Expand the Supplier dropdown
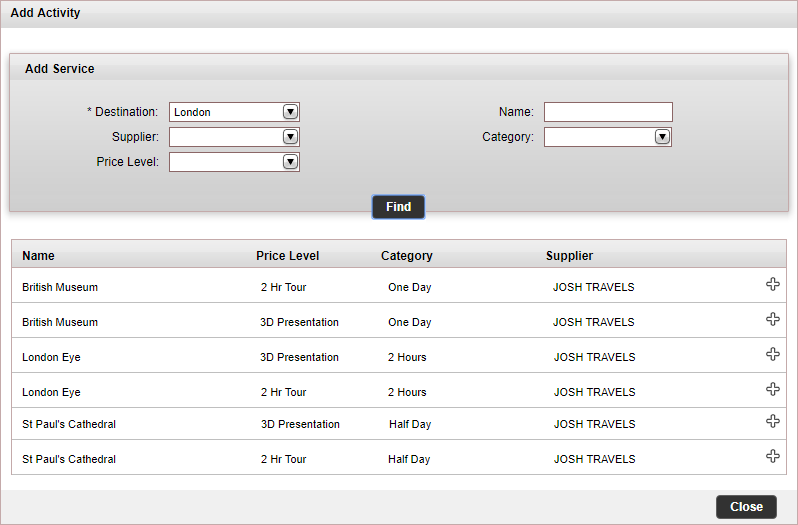The image size is (798, 525). (x=234, y=137)
